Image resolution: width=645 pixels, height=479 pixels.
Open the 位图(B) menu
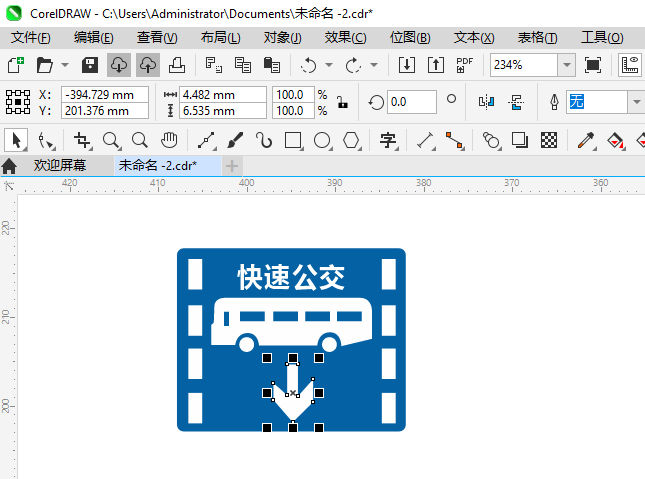pyautogui.click(x=410, y=37)
